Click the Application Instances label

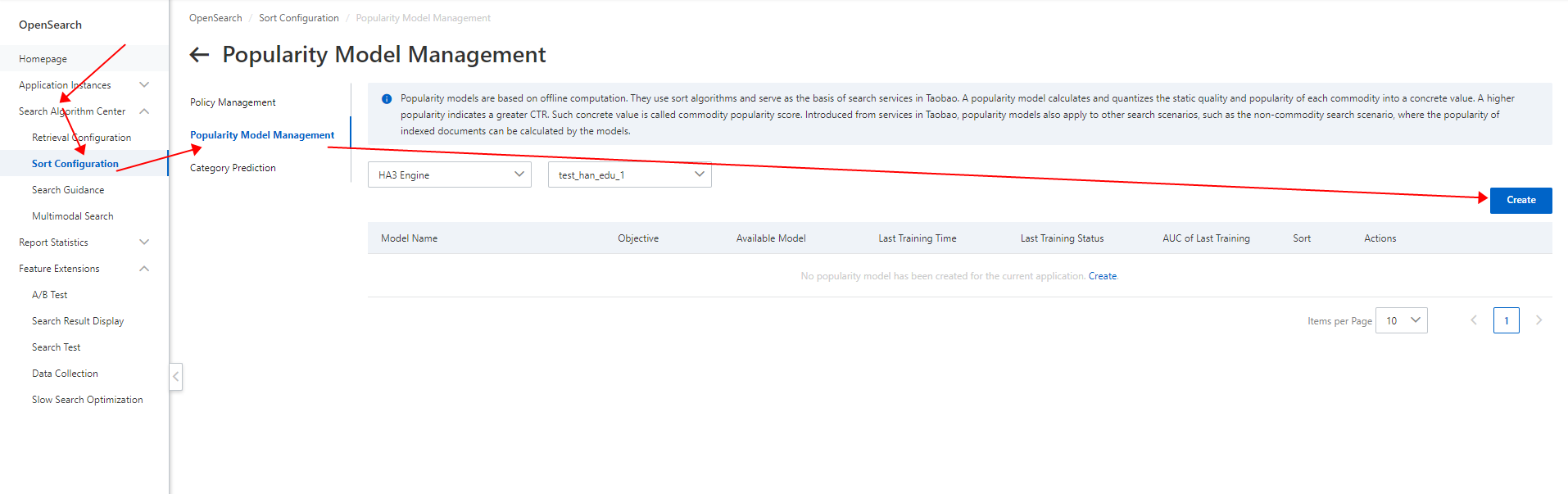[65, 85]
